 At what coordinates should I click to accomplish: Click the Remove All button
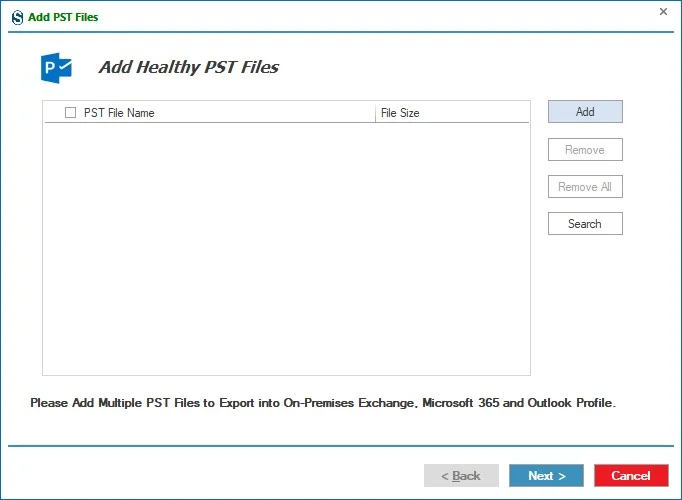[x=585, y=187]
